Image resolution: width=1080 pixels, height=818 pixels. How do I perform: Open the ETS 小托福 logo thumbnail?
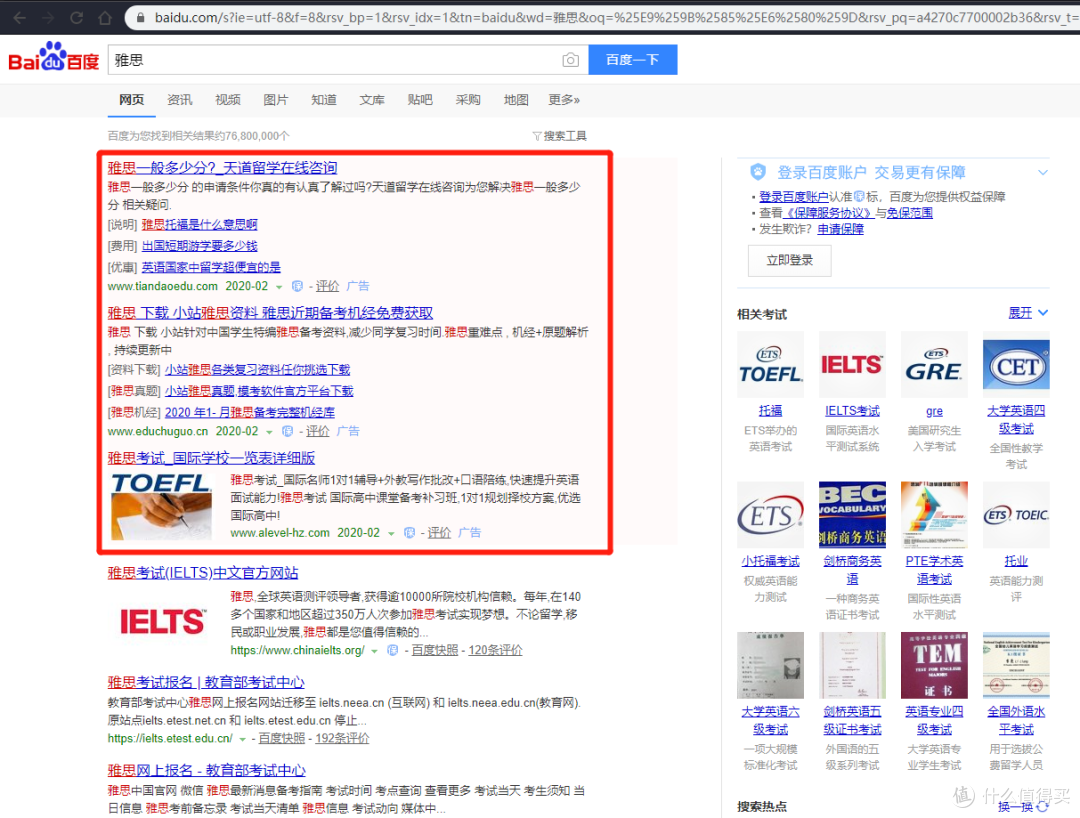(x=770, y=515)
